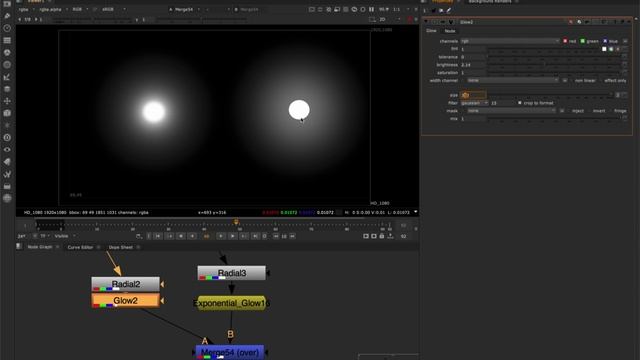Open the 2D view mode dropdown

[390, 19]
